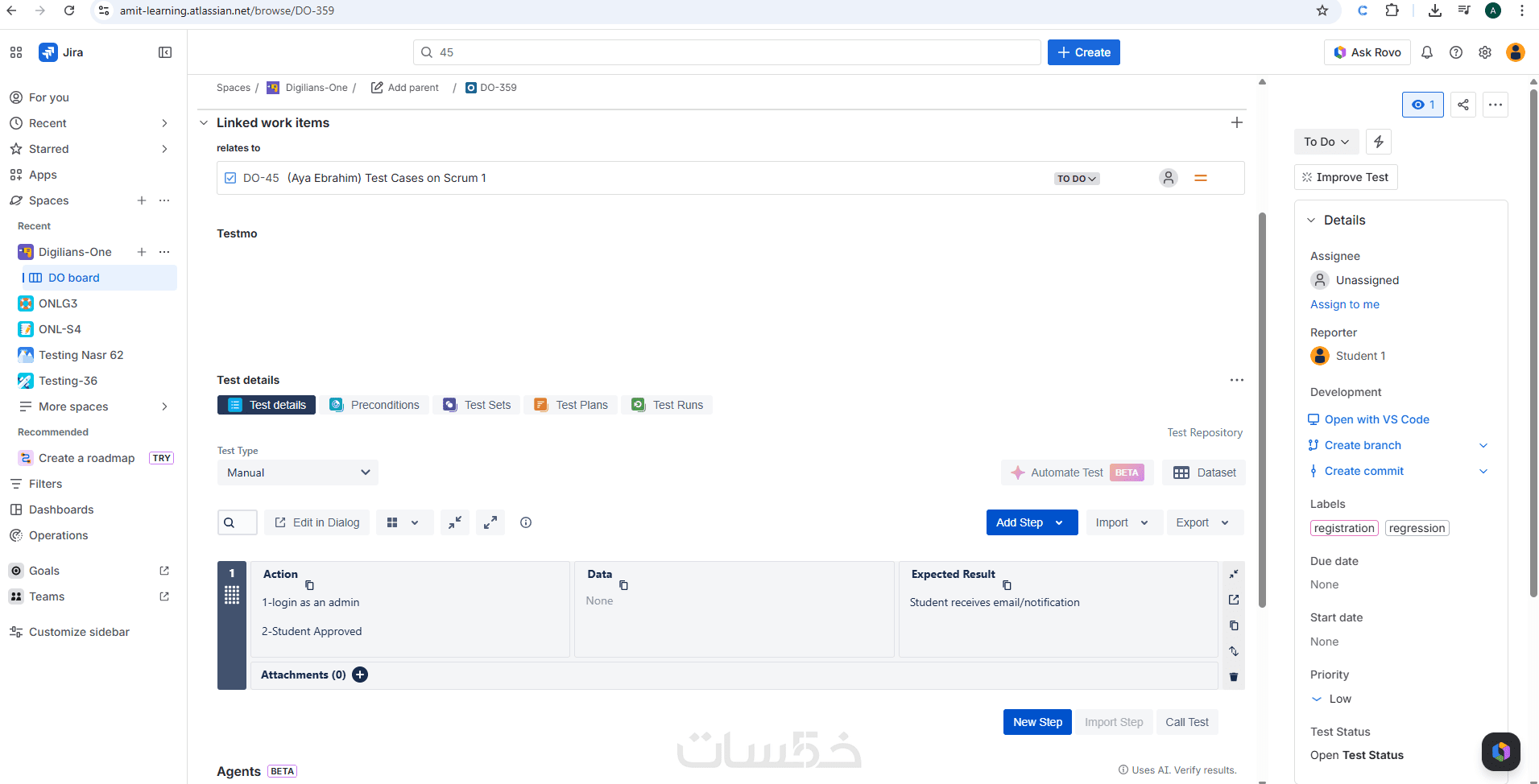Click the Ask Rovo button
The image size is (1539, 784).
(1367, 52)
